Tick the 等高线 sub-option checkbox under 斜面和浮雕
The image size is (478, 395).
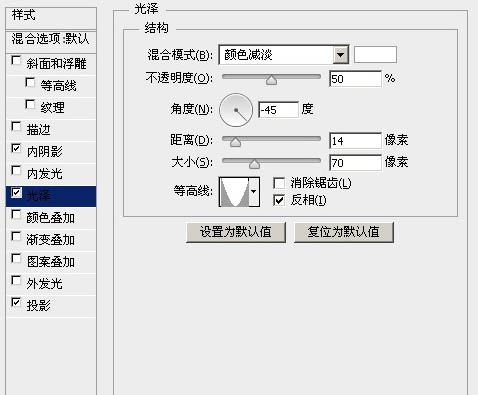(30, 83)
